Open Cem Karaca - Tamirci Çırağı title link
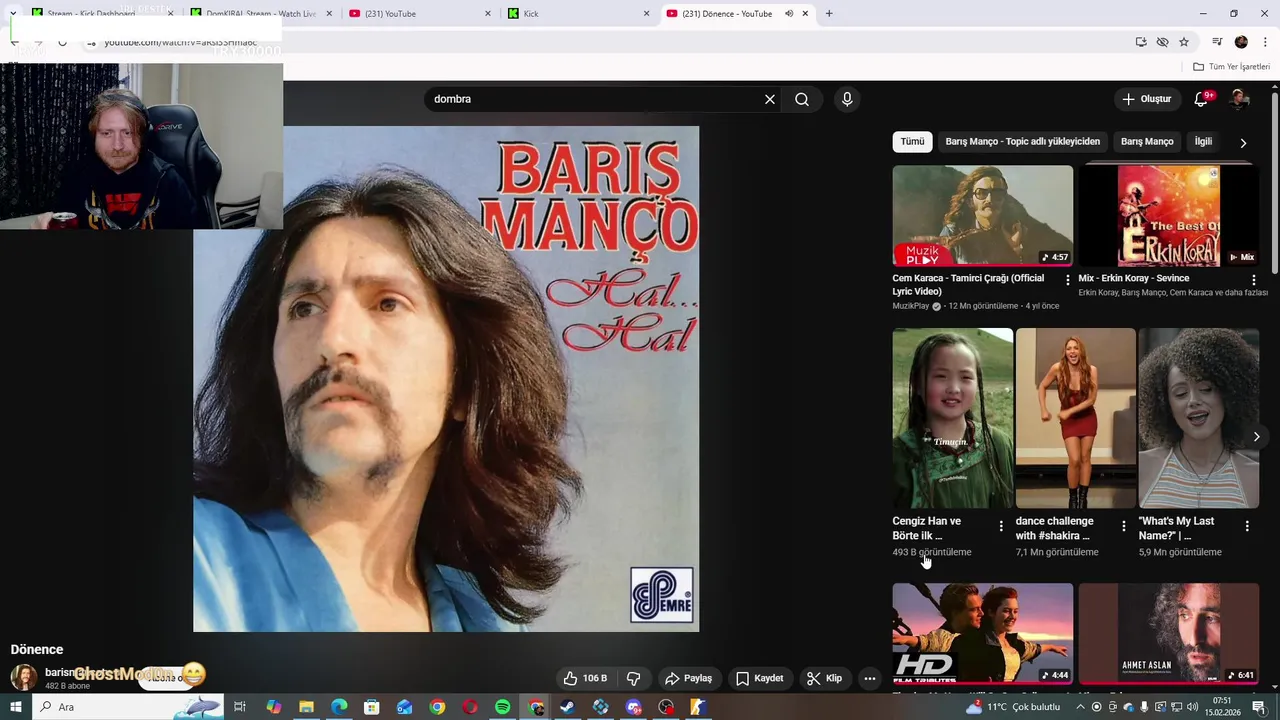 click(968, 285)
